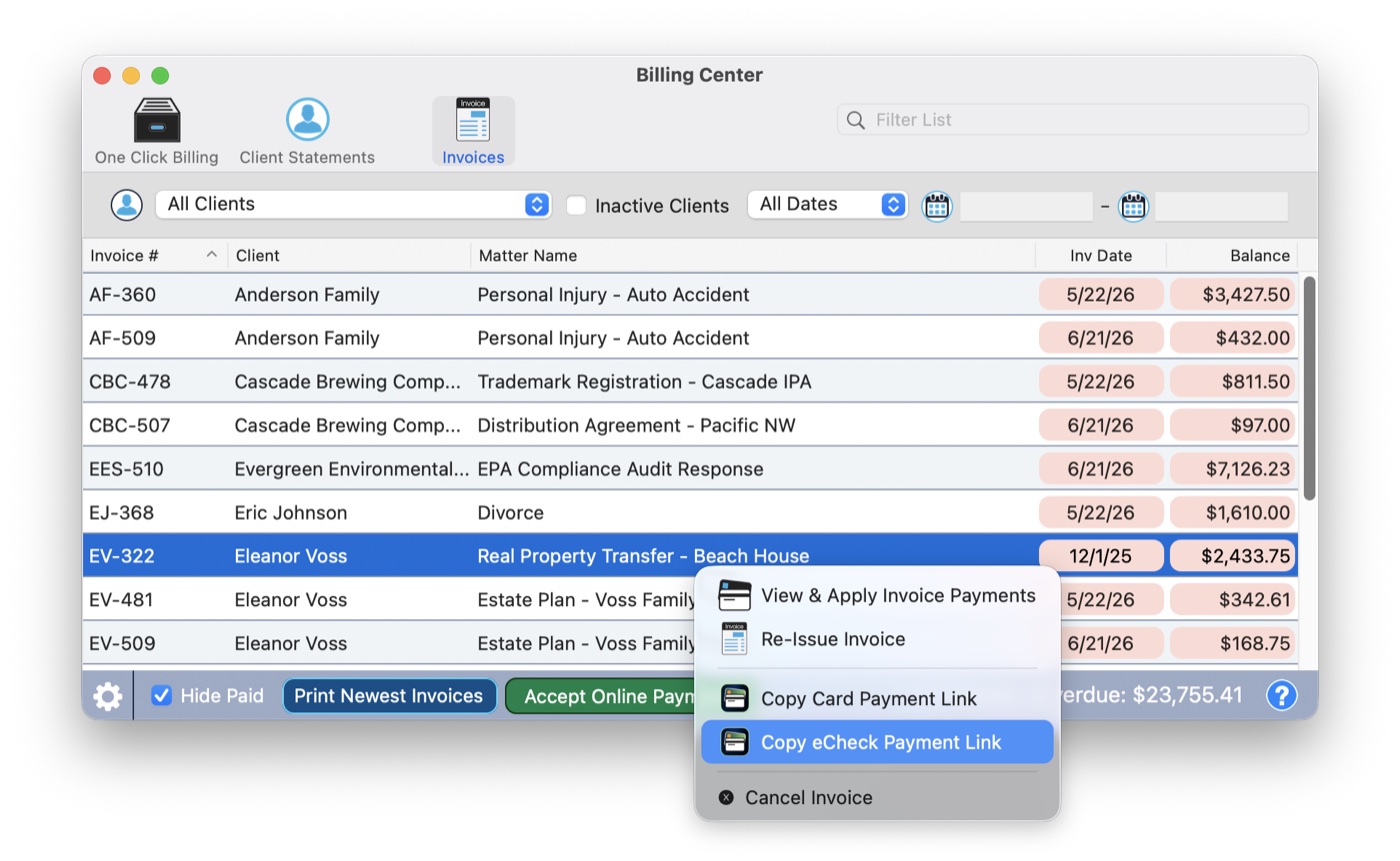Select invoice AF-360 row number
The height and width of the screenshot is (861, 1400).
122,295
